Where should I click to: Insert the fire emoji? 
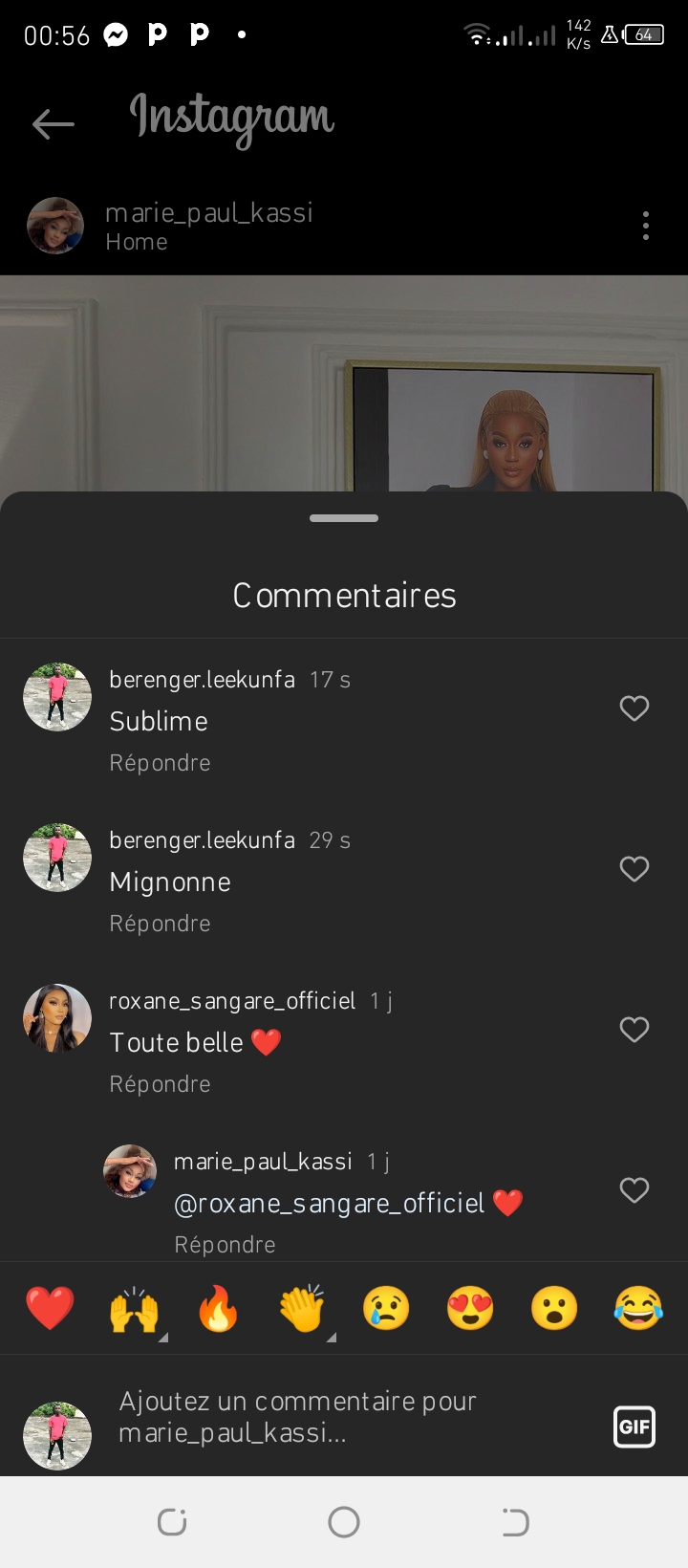pyautogui.click(x=218, y=1308)
